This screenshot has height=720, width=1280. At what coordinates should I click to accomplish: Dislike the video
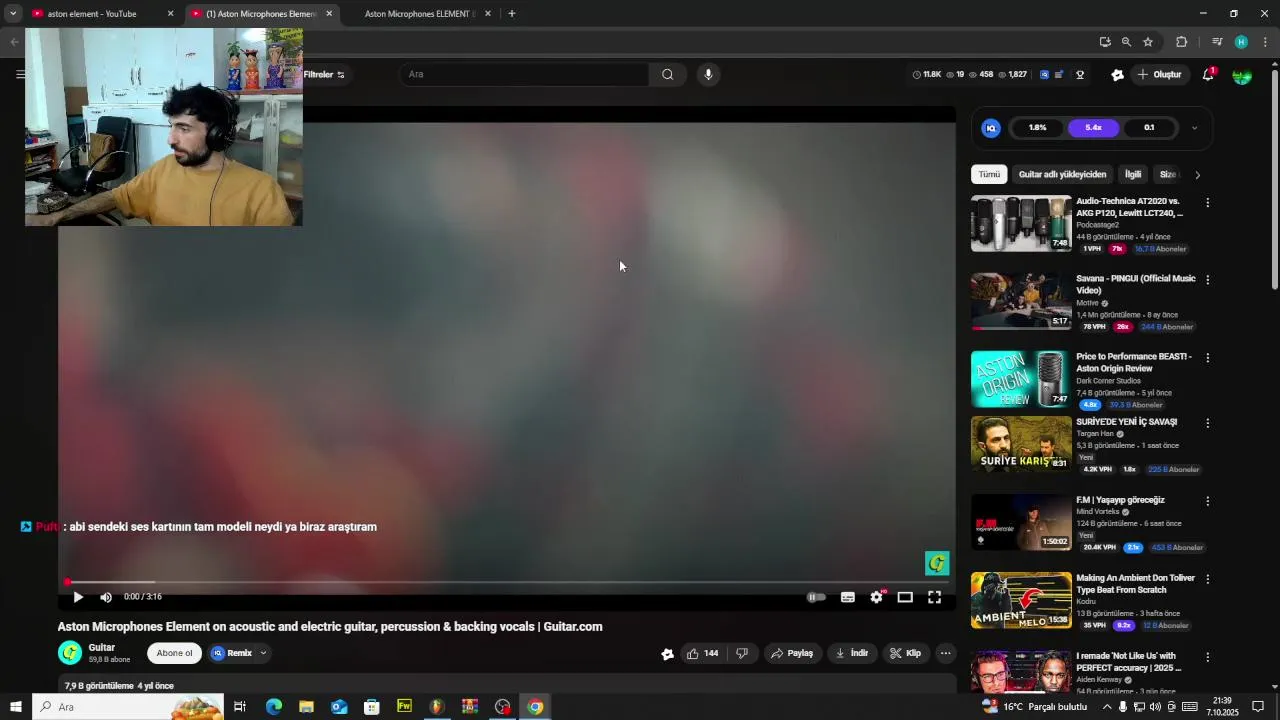point(742,653)
